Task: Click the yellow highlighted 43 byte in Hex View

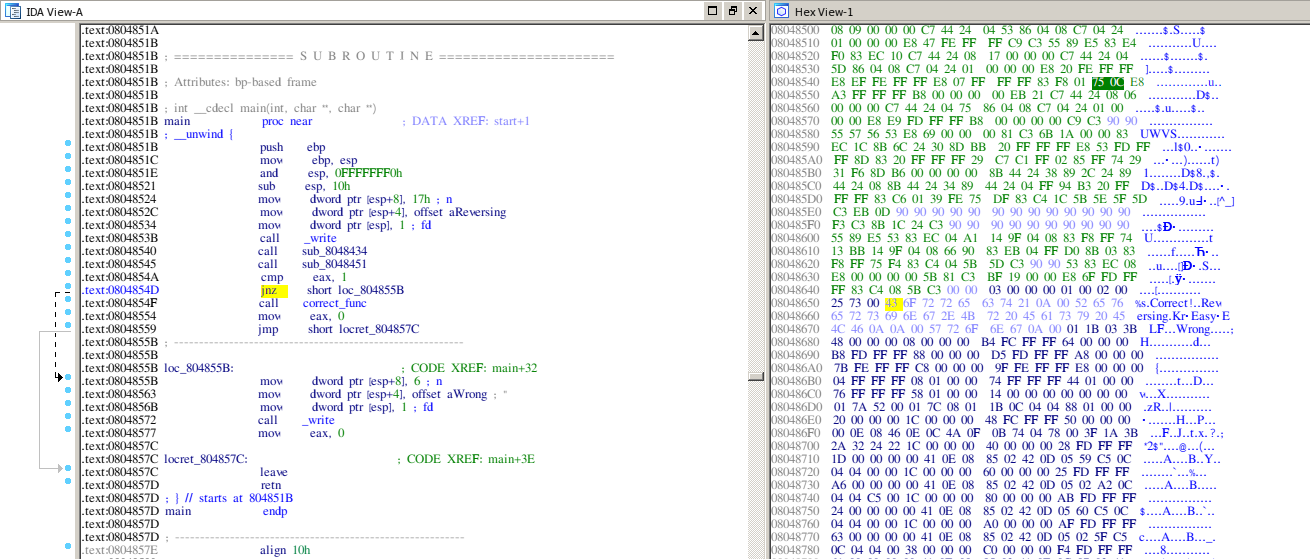Action: (893, 303)
